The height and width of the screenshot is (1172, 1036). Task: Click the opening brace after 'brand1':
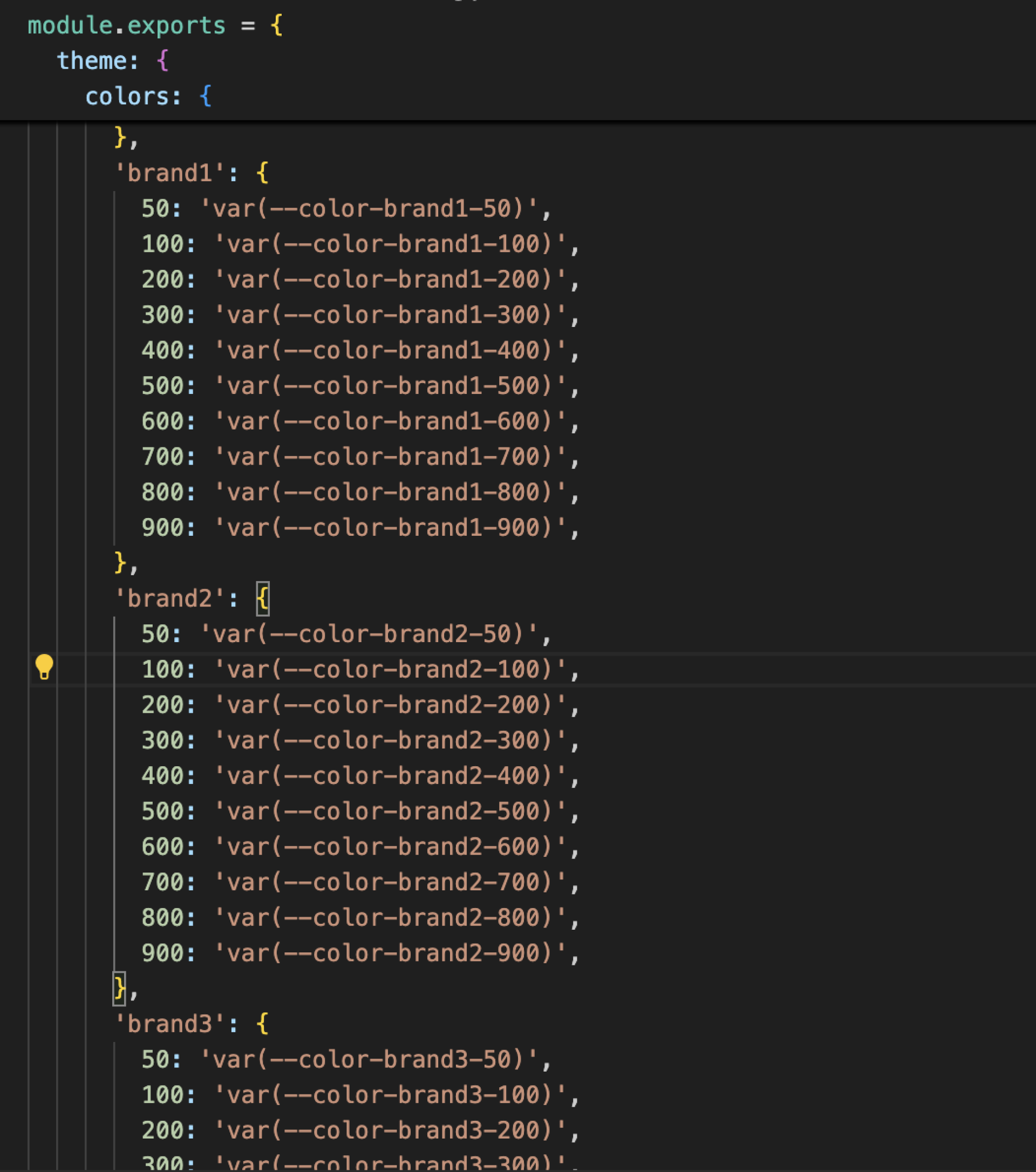pyautogui.click(x=263, y=173)
